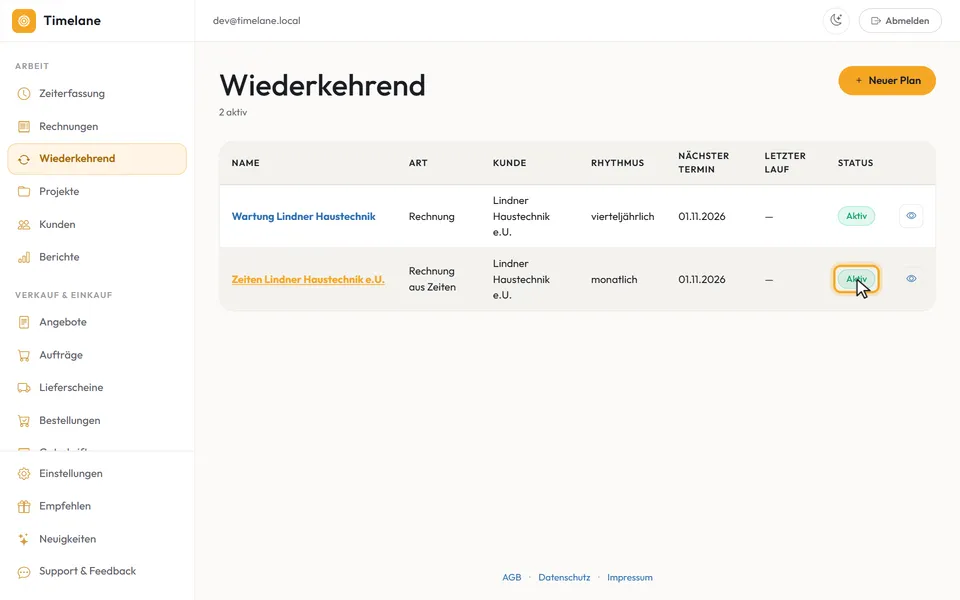Click the Support & Feedback chat icon
The width and height of the screenshot is (960, 600).
(24, 572)
